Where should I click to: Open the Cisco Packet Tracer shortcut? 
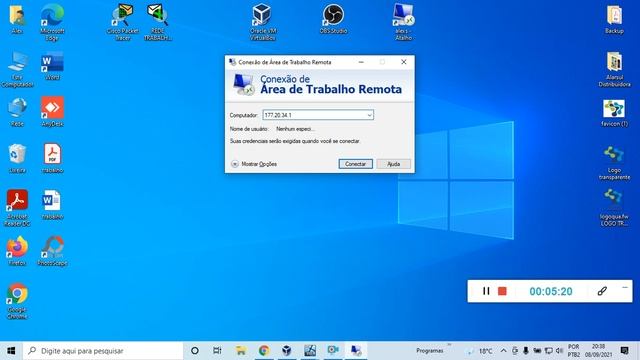click(122, 22)
